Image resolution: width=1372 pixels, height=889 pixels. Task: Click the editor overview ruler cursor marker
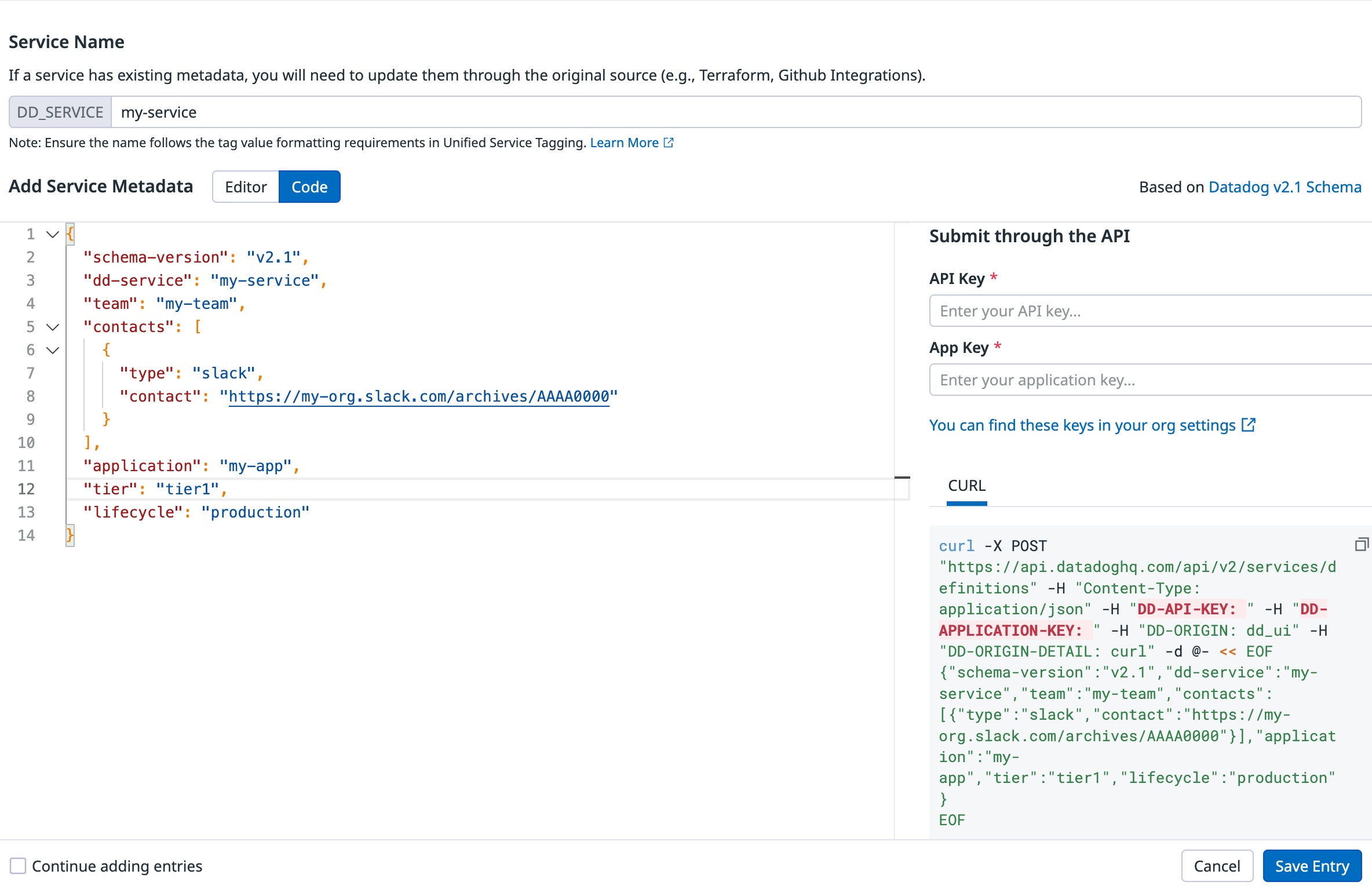(902, 478)
